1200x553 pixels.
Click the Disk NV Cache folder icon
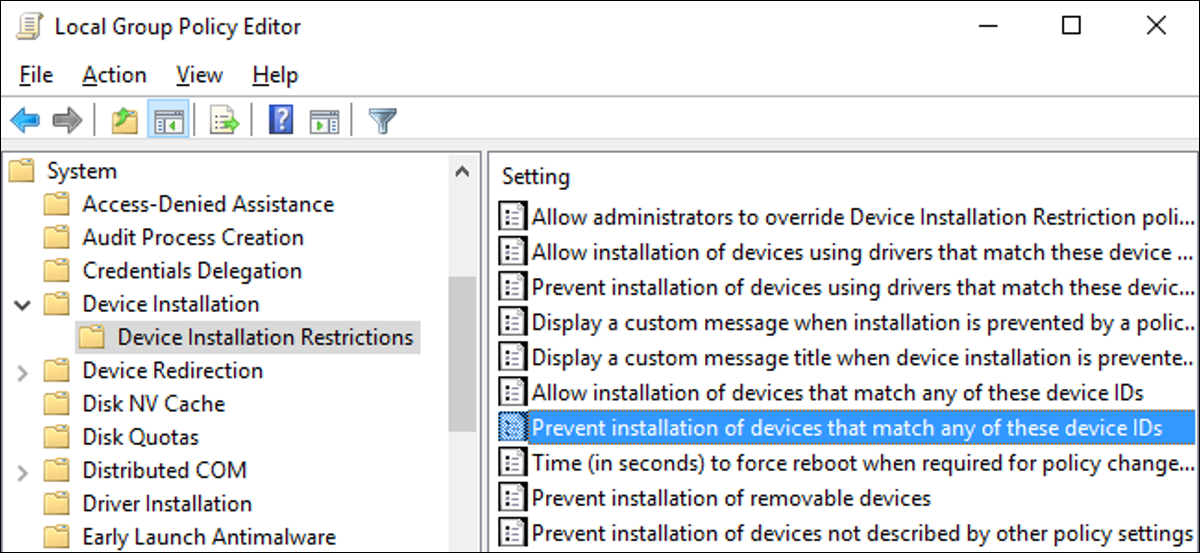point(57,404)
